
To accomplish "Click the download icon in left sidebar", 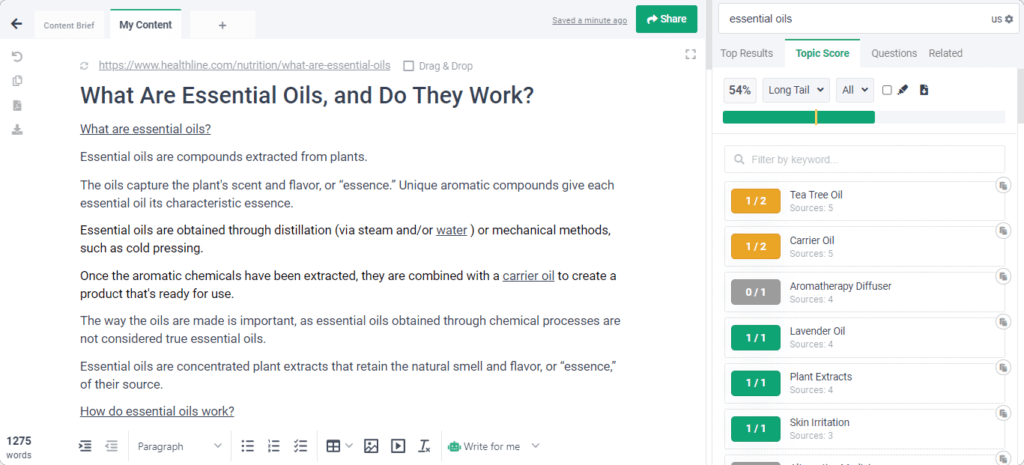I will [17, 129].
